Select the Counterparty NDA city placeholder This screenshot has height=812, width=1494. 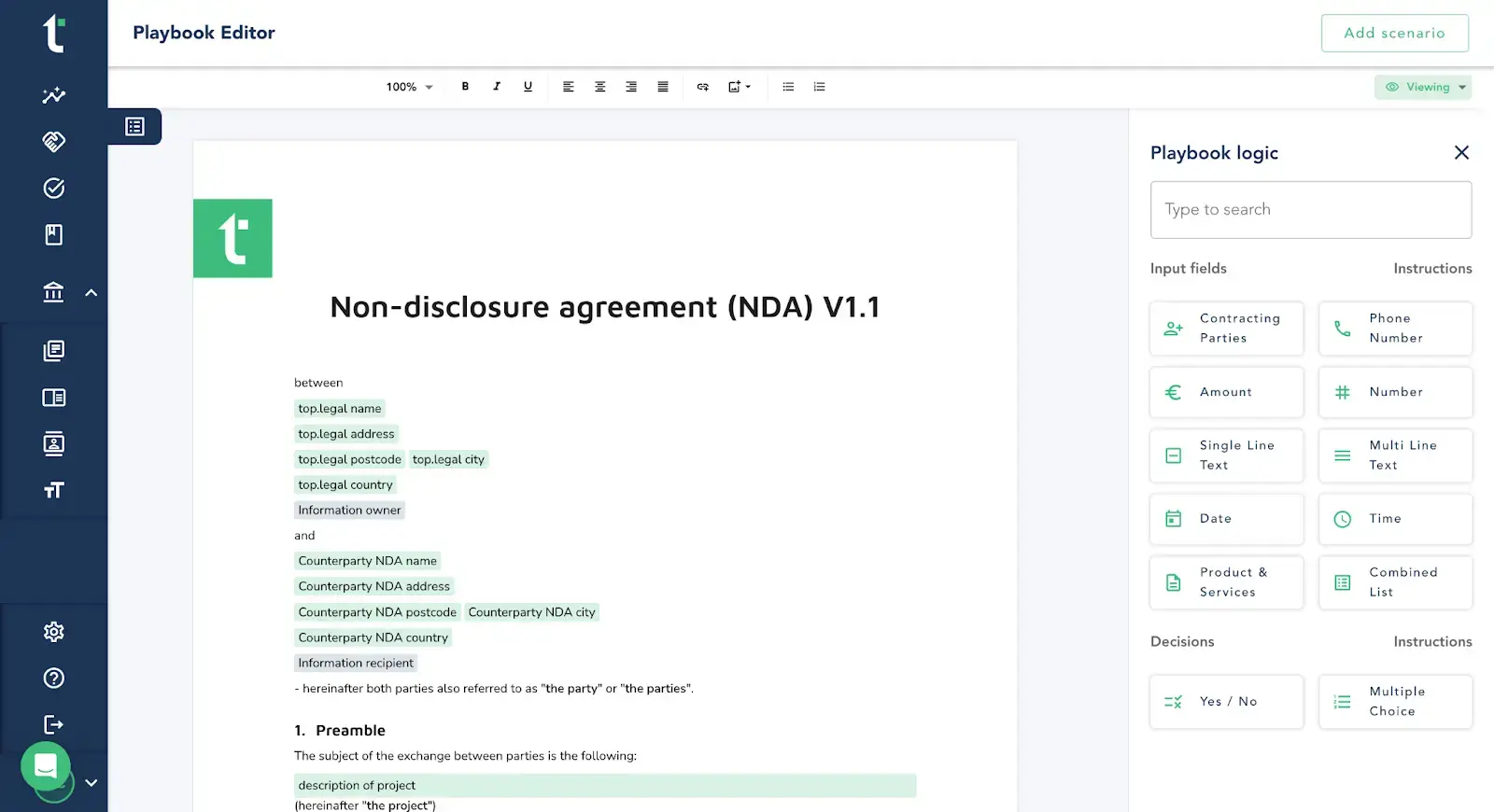pos(532,612)
